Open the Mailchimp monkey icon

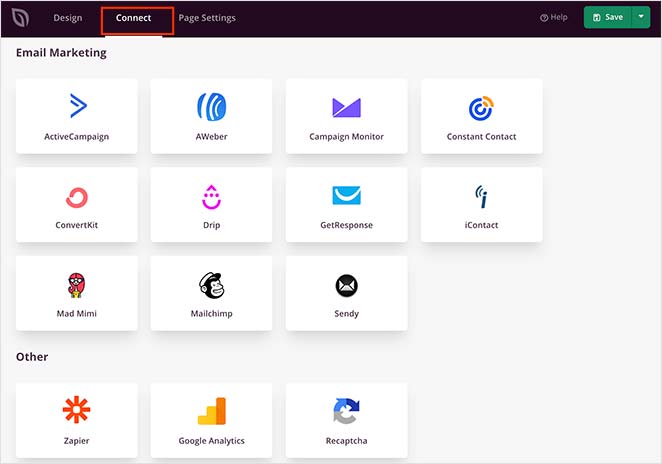(x=211, y=285)
